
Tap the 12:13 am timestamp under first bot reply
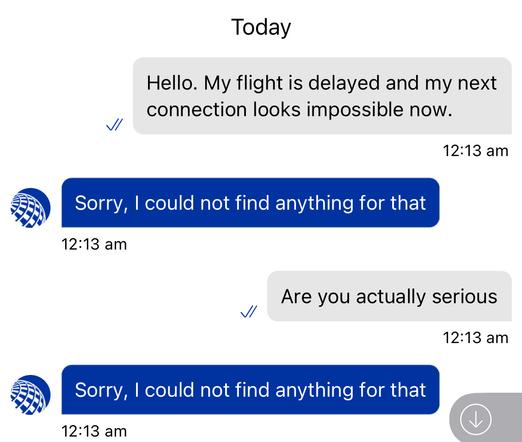click(94, 244)
